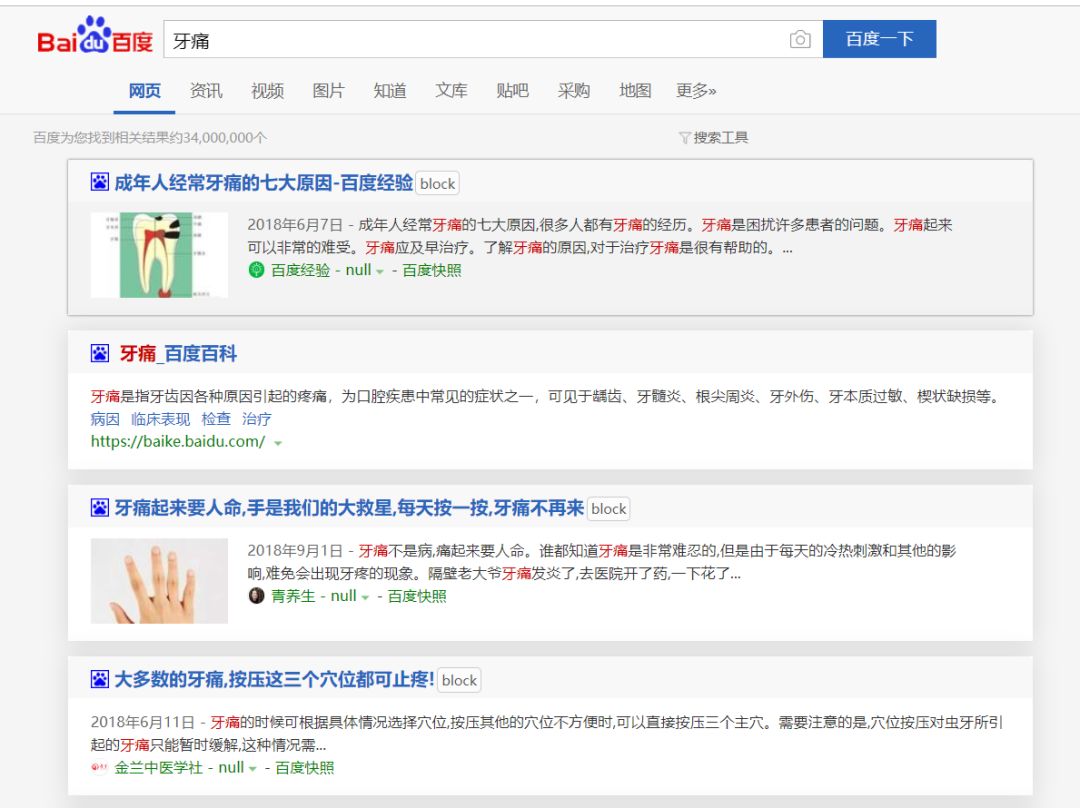The image size is (1080, 808).
Task: Open the hand photo thumbnail
Action: pyautogui.click(x=159, y=581)
